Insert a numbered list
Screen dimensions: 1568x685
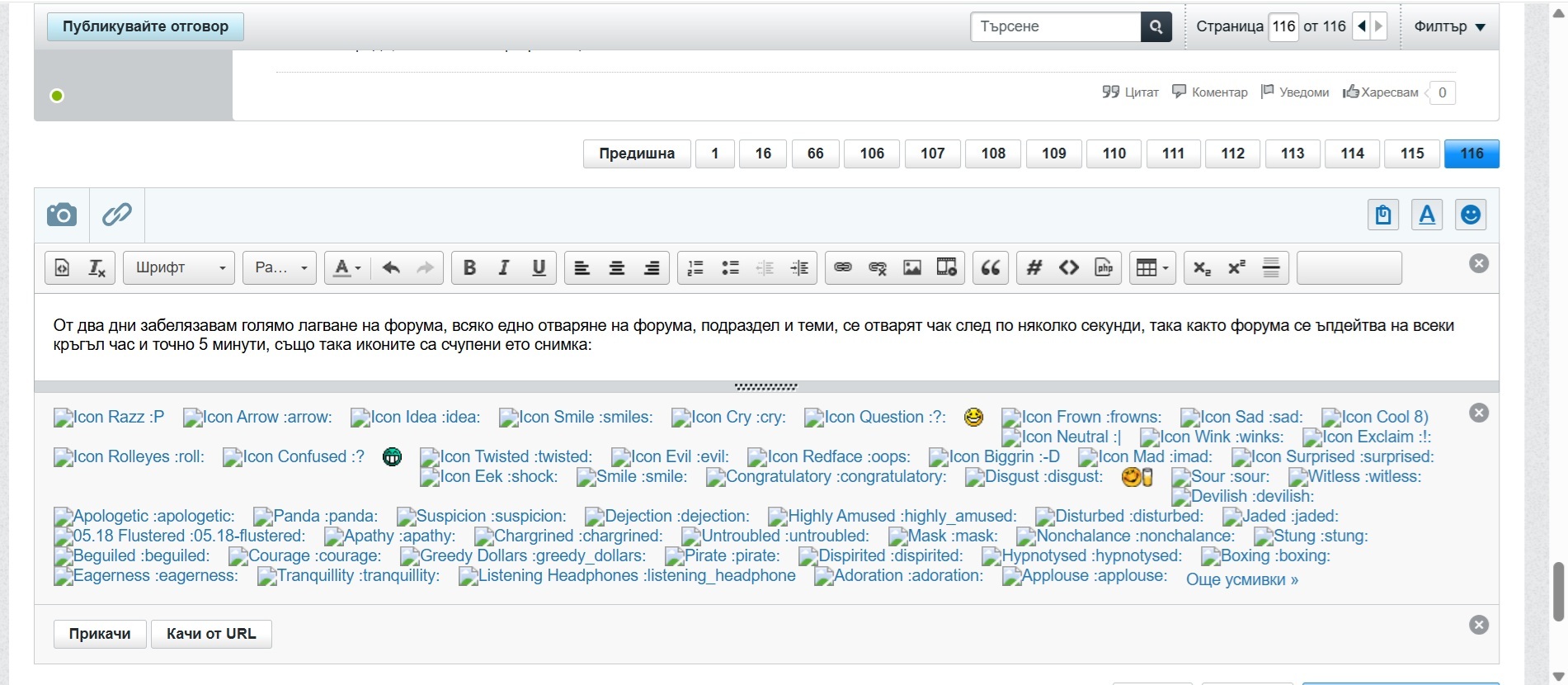695,267
